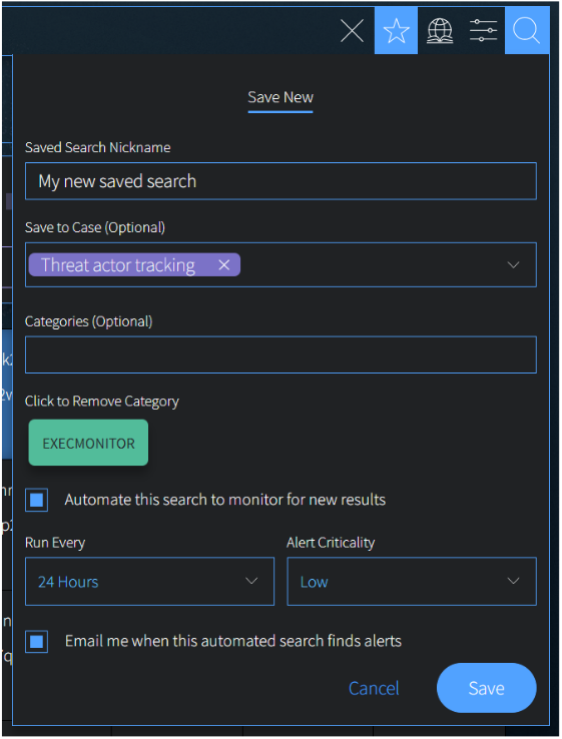Viewport: 562px width, 739px height.
Task: Open the Alert Criticality dropdown
Action: coord(412,582)
